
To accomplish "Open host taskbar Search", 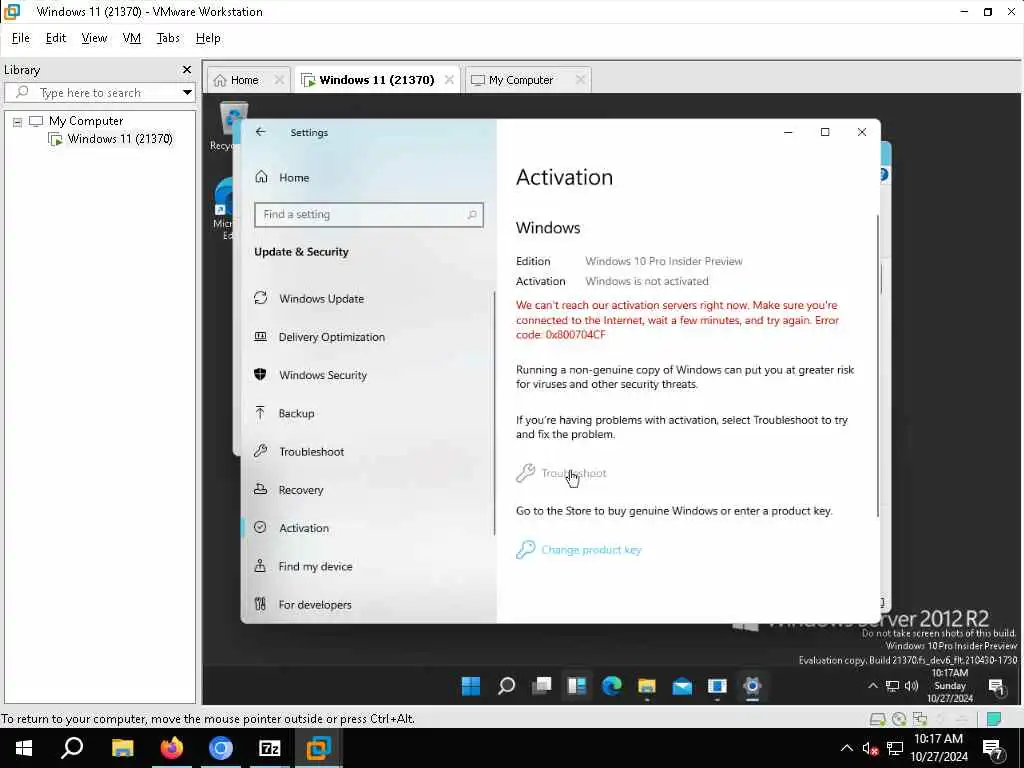I will [x=72, y=748].
